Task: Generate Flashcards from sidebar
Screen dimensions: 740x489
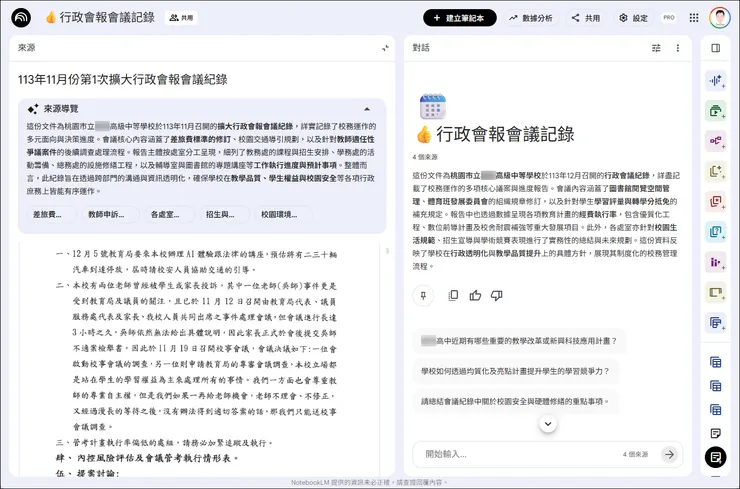Action: pyautogui.click(x=715, y=202)
